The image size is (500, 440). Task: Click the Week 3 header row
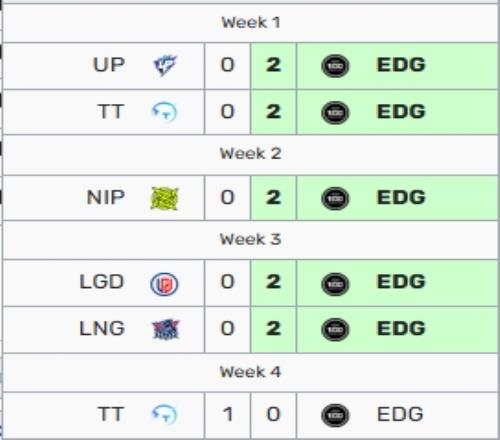pyautogui.click(x=250, y=240)
